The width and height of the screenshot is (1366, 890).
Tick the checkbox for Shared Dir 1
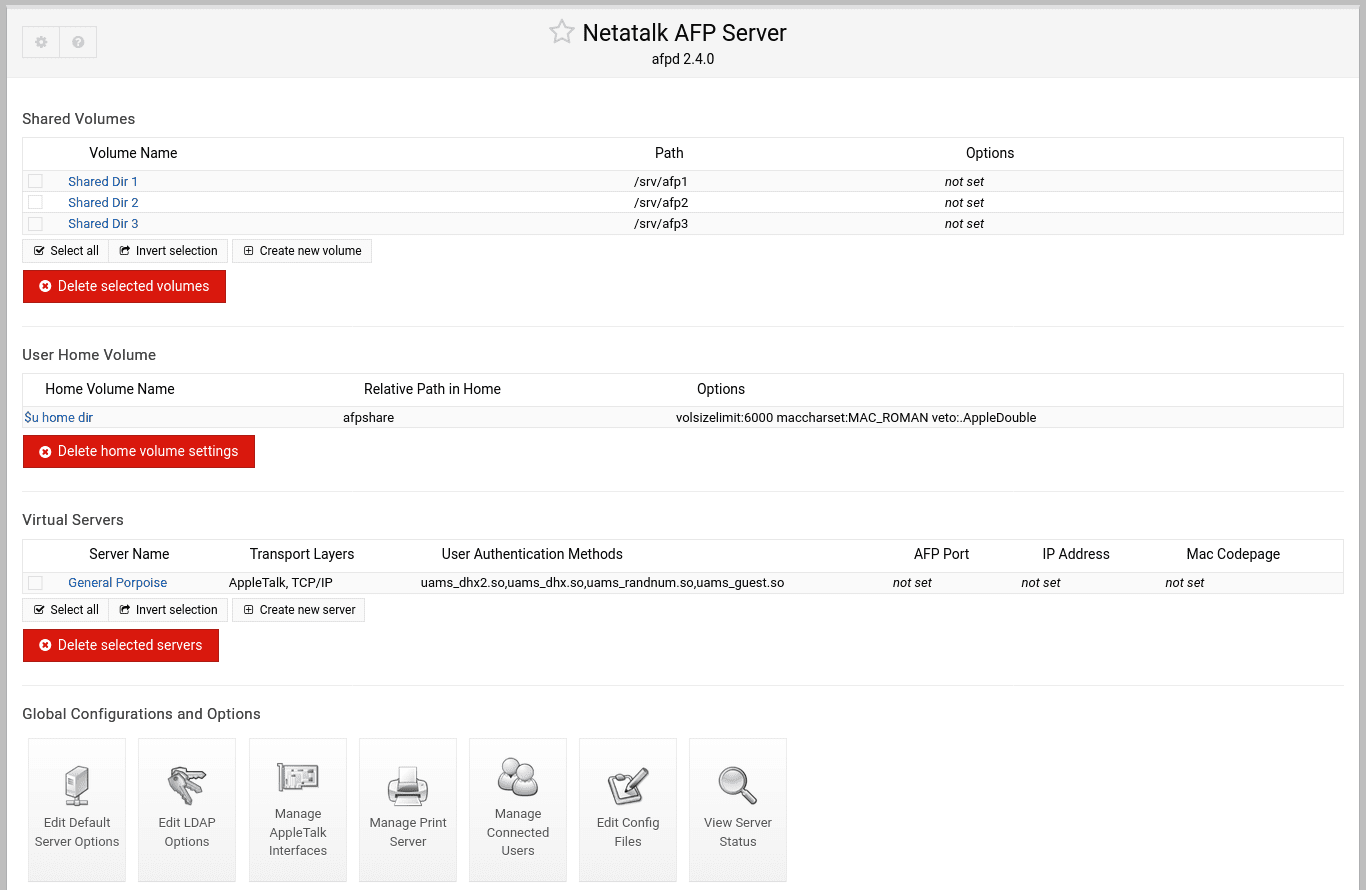point(35,181)
